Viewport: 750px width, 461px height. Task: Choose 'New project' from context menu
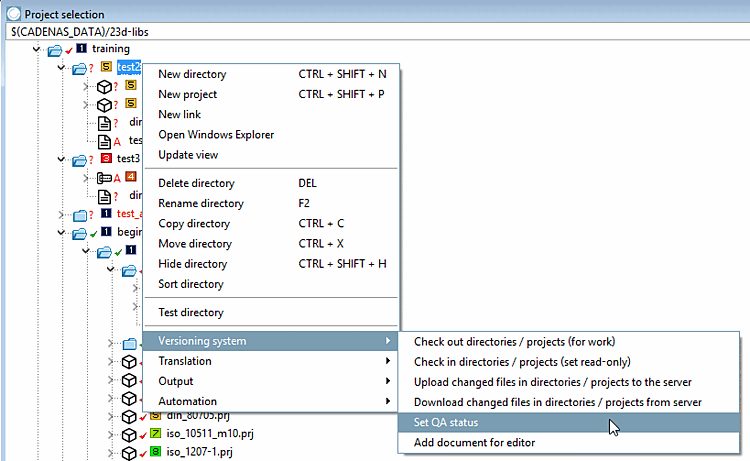click(271, 94)
